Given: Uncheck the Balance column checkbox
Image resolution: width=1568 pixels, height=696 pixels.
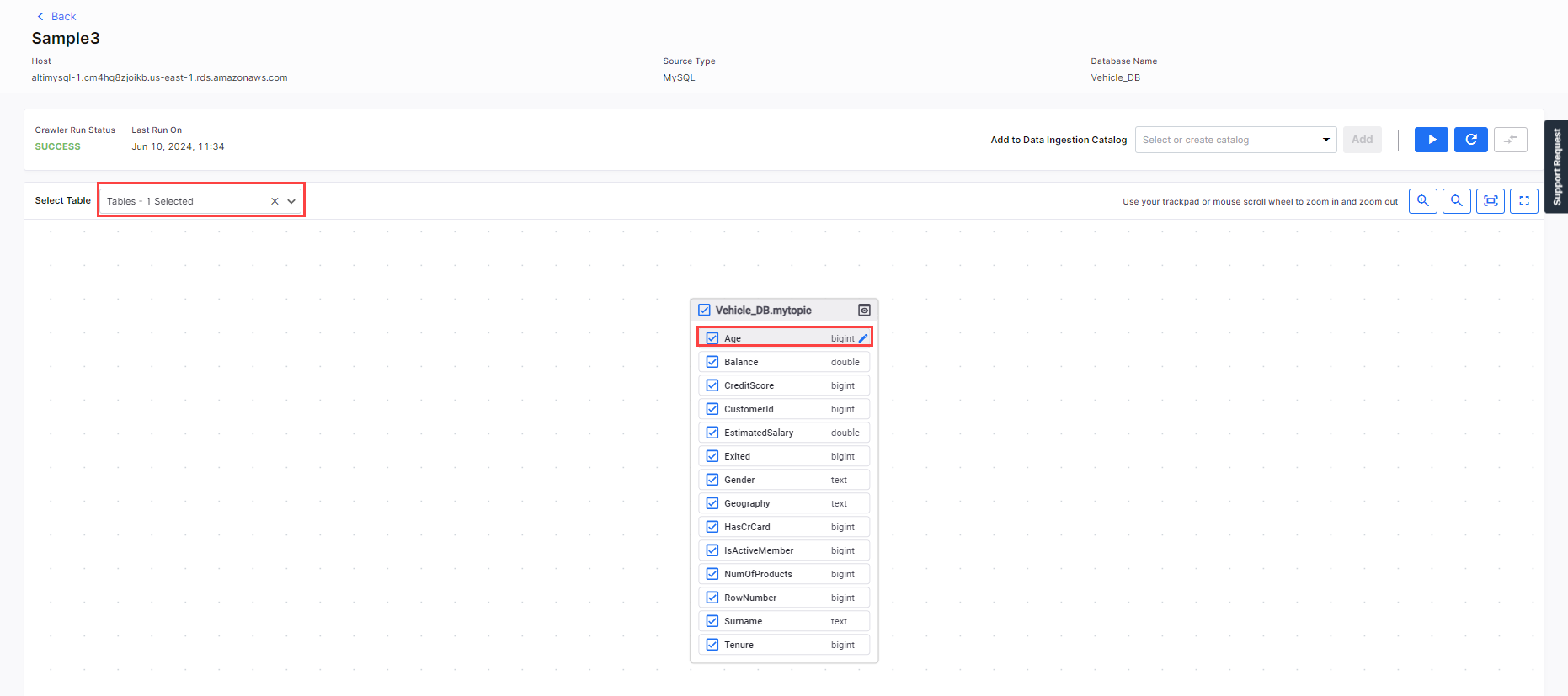Looking at the screenshot, I should [712, 362].
